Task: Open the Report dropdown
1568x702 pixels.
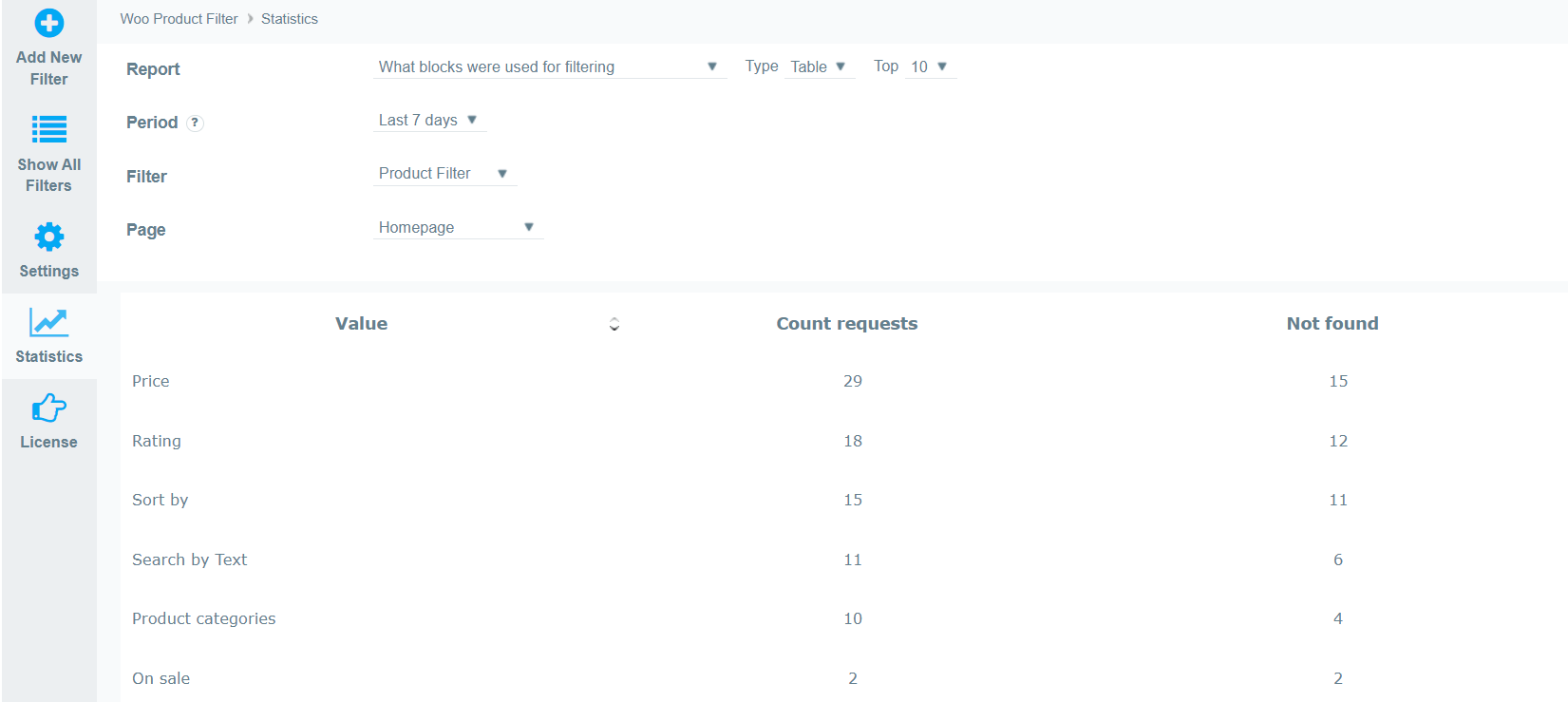Action: 550,66
